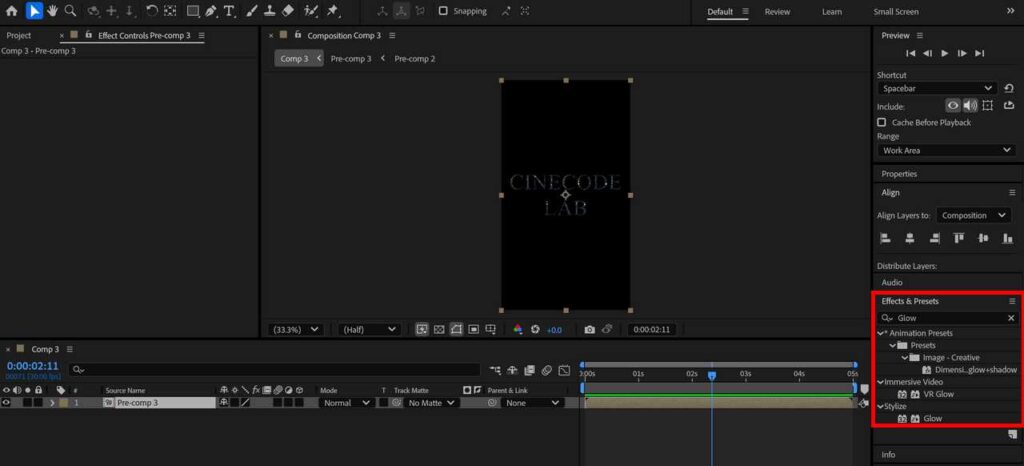Open the composition mini-flowchart icon

point(495,370)
